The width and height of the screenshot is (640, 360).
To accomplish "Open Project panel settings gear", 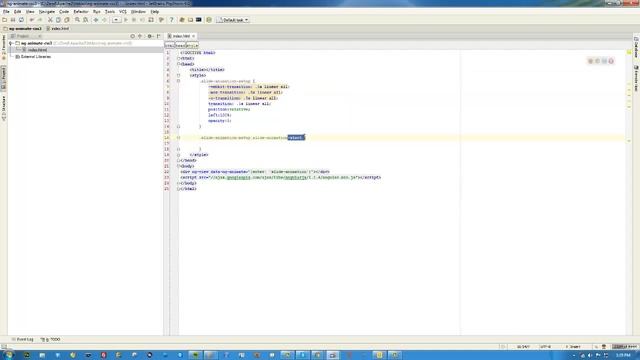I will 150,36.
